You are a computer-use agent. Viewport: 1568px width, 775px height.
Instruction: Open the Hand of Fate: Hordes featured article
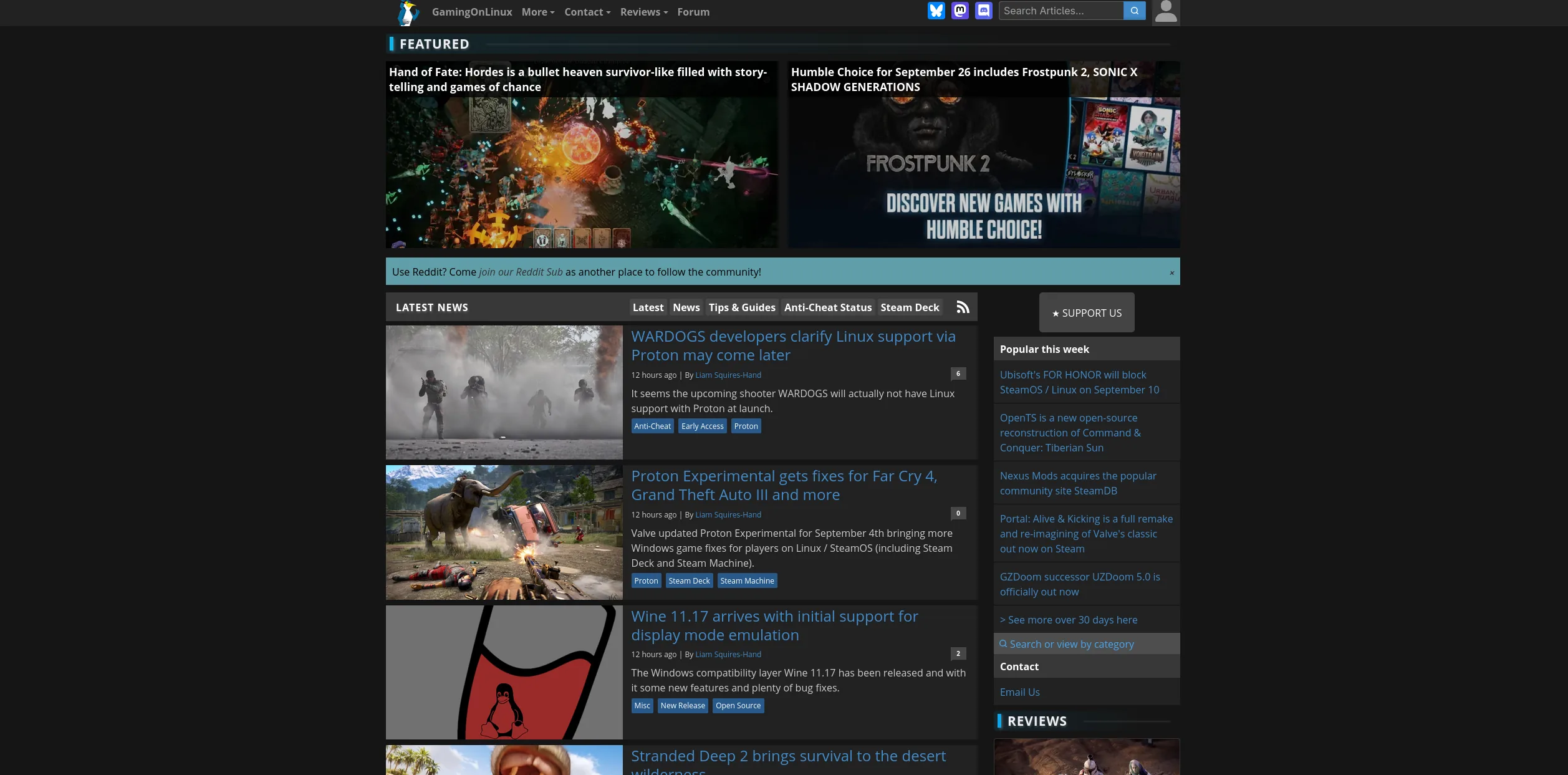tap(581, 154)
